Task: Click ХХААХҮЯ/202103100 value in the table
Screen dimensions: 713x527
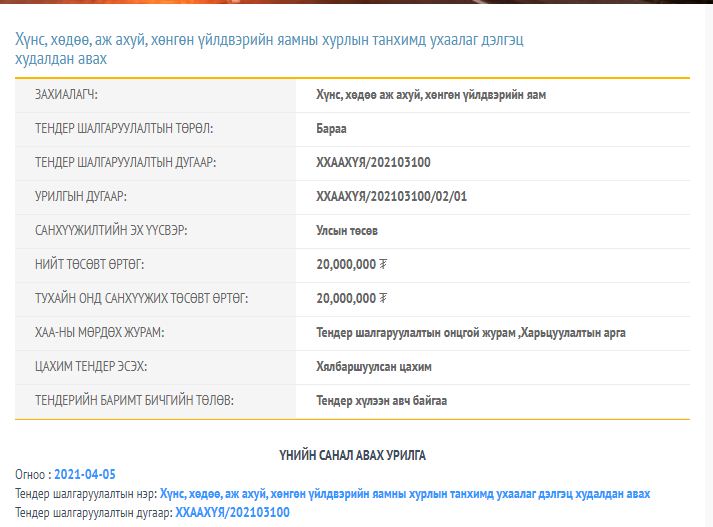Action: pos(373,162)
